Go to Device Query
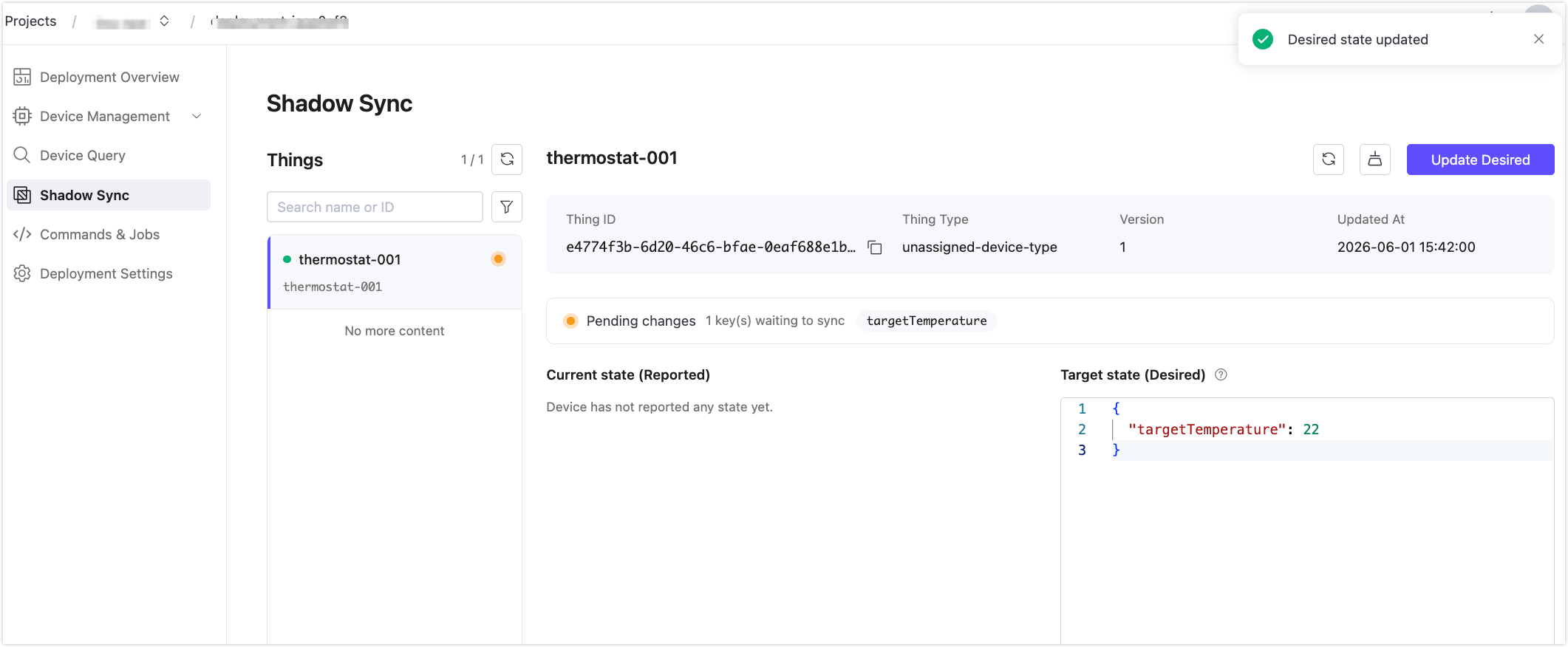Viewport: 1568px width, 647px height. tap(109, 155)
